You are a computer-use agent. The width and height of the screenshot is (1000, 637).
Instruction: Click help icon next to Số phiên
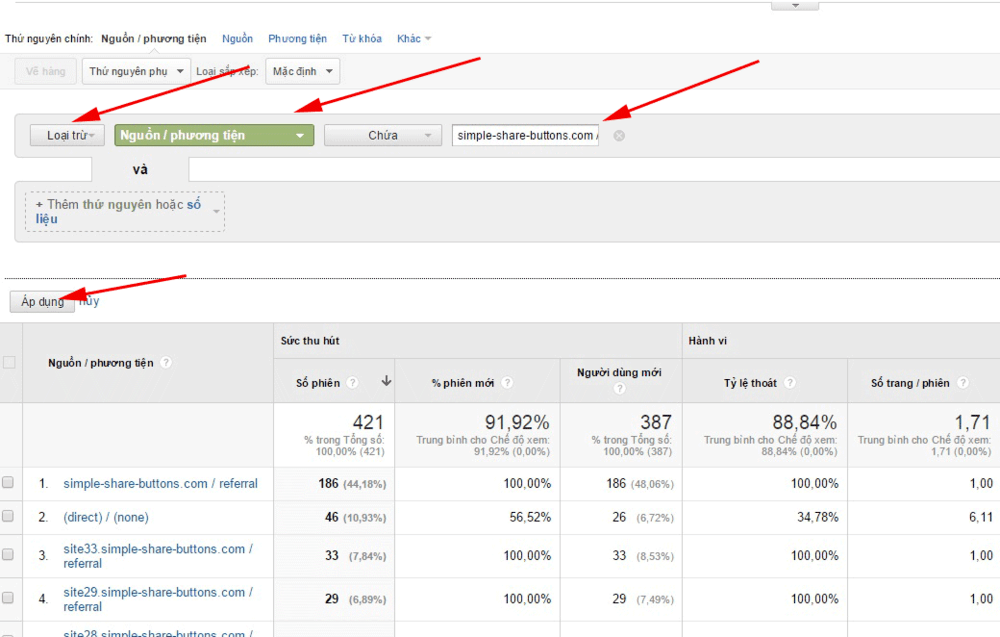(352, 383)
